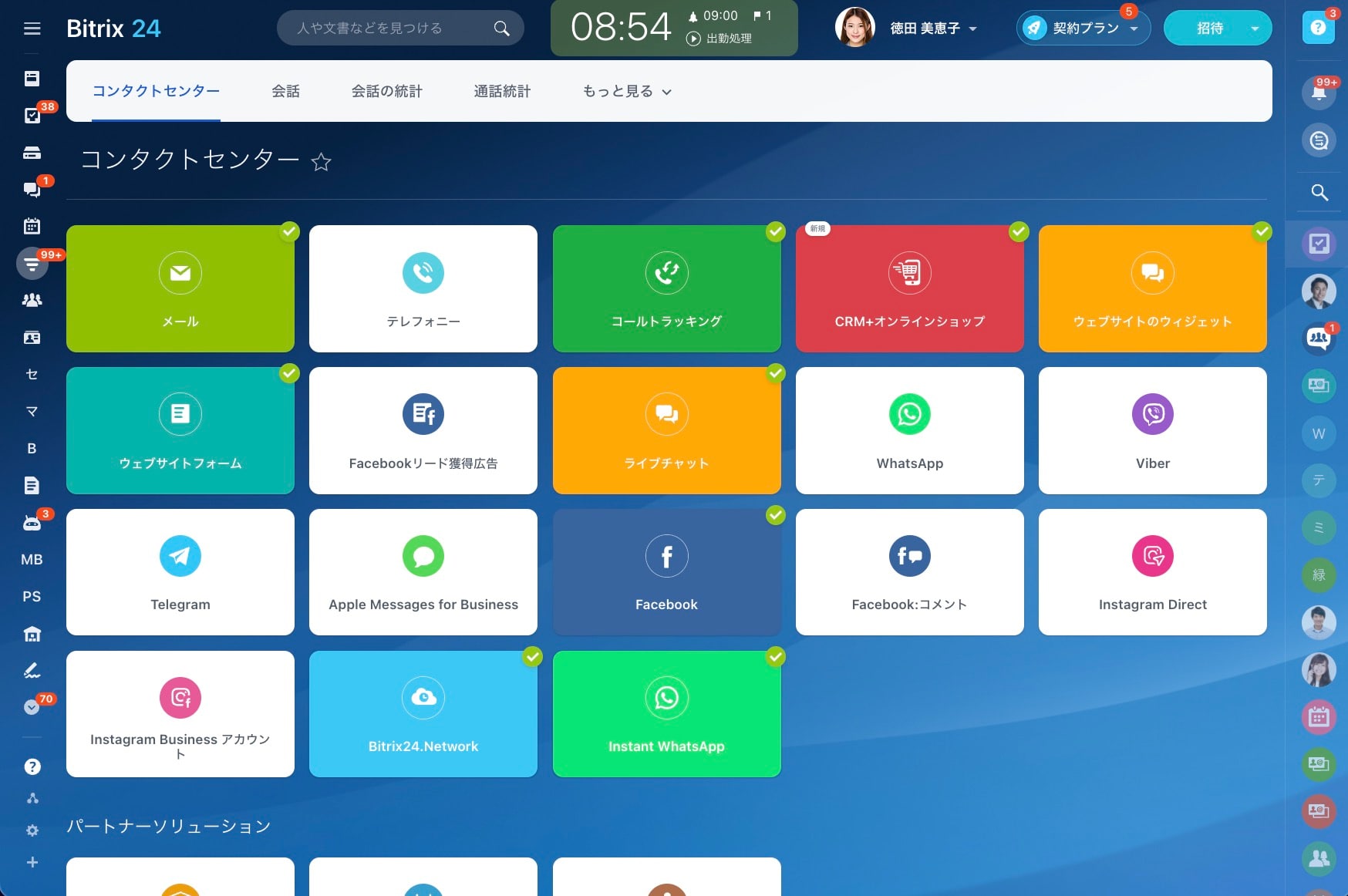Open the PS item in left sidebar
This screenshot has height=896, width=1348.
32,597
